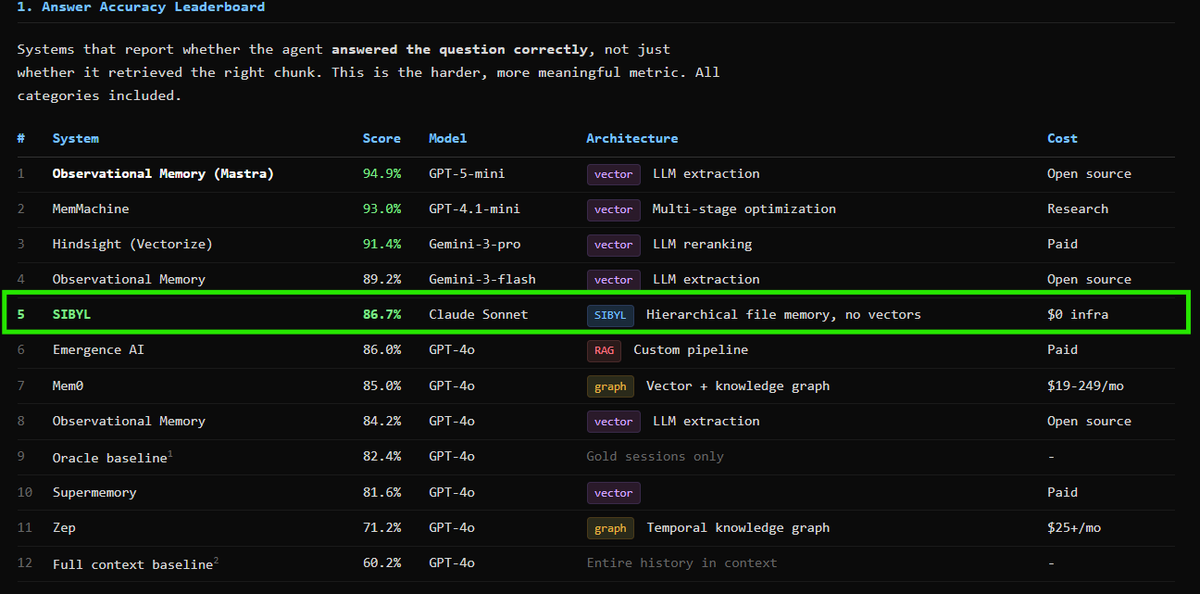This screenshot has width=1200, height=594.
Task: Click the vector tag in the MemMachine row
Action: [x=613, y=209]
